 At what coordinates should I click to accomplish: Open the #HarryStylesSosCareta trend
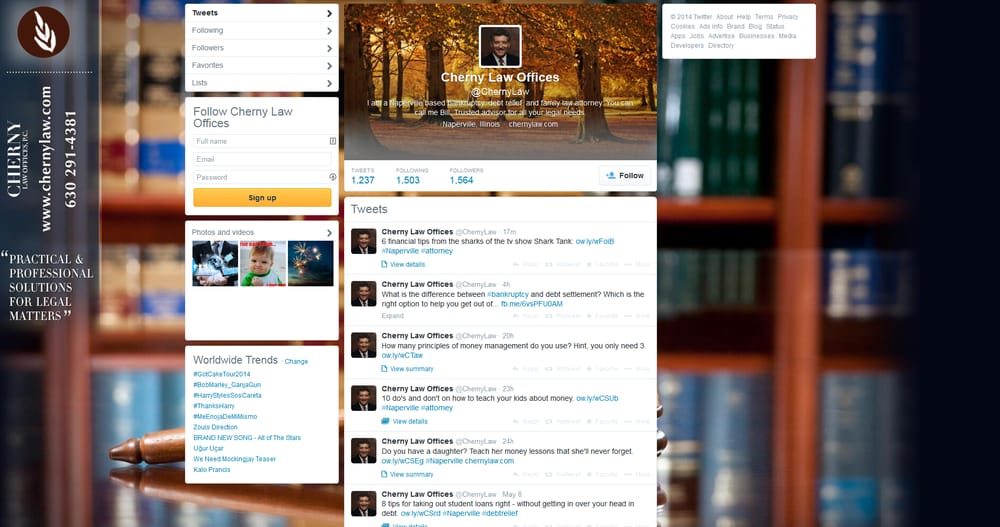pyautogui.click(x=227, y=396)
